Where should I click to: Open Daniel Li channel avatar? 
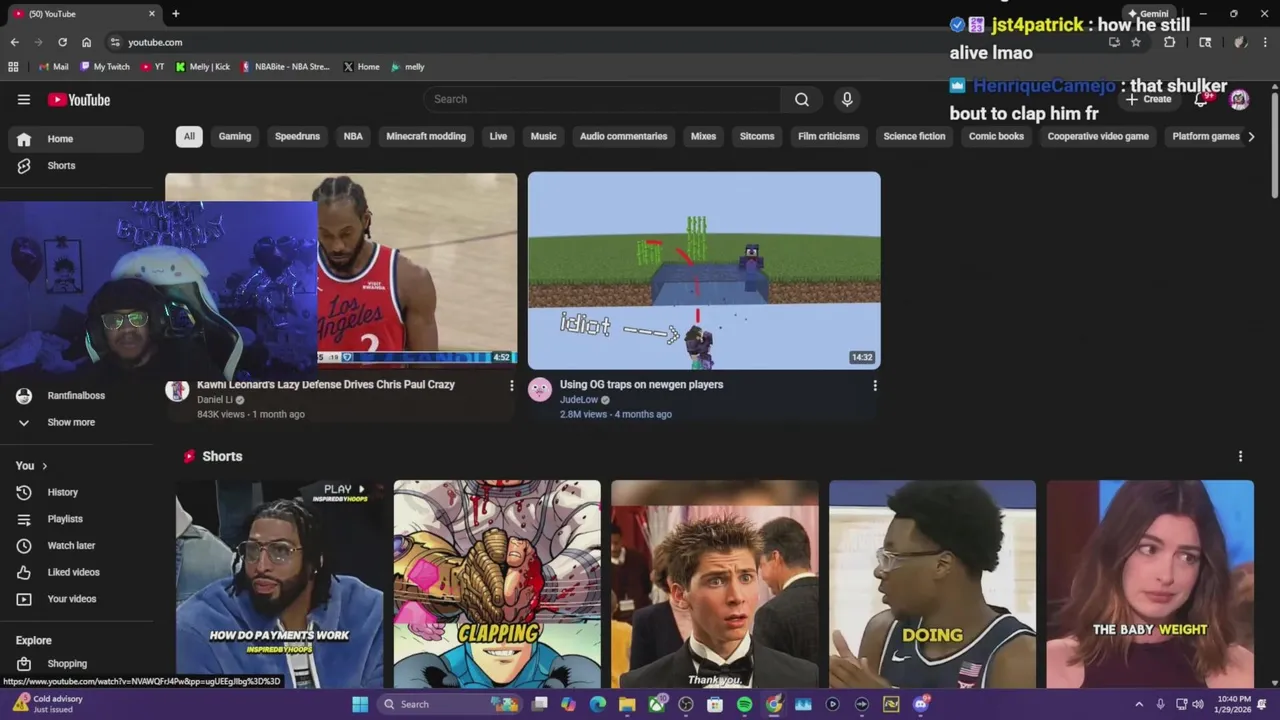[x=177, y=390]
